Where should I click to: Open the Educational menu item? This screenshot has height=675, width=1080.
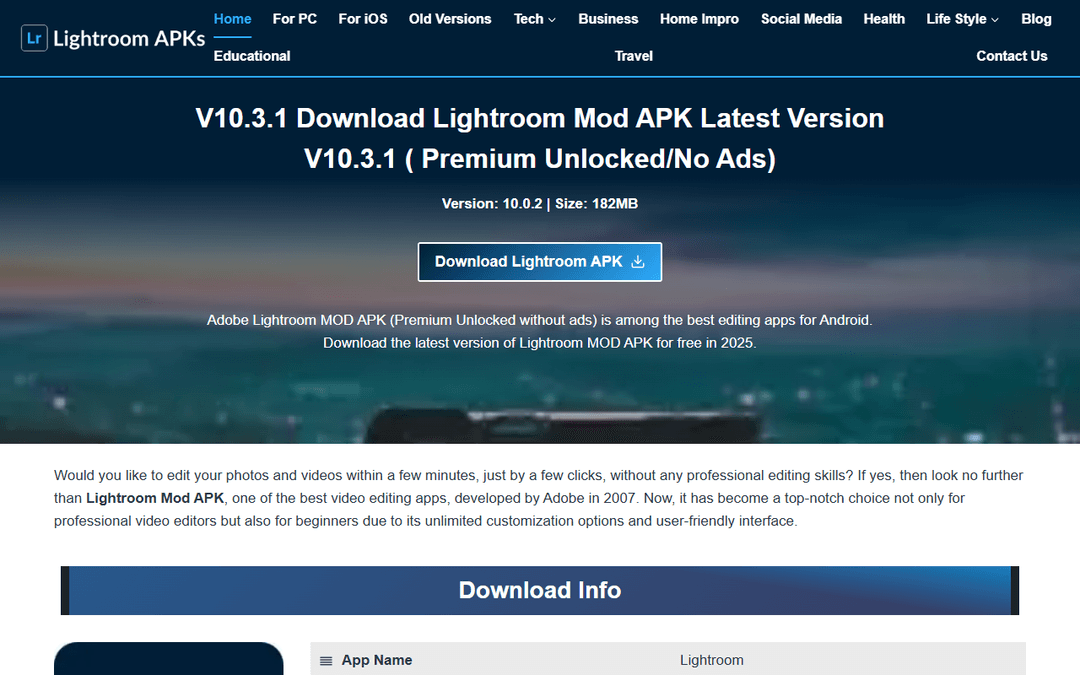[251, 56]
